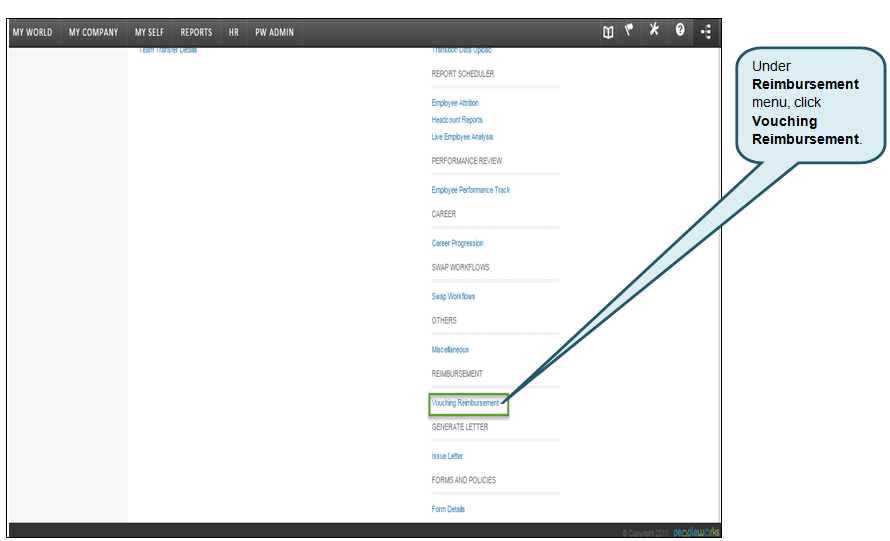Open the Form Details link
890x541 pixels.
[448, 509]
